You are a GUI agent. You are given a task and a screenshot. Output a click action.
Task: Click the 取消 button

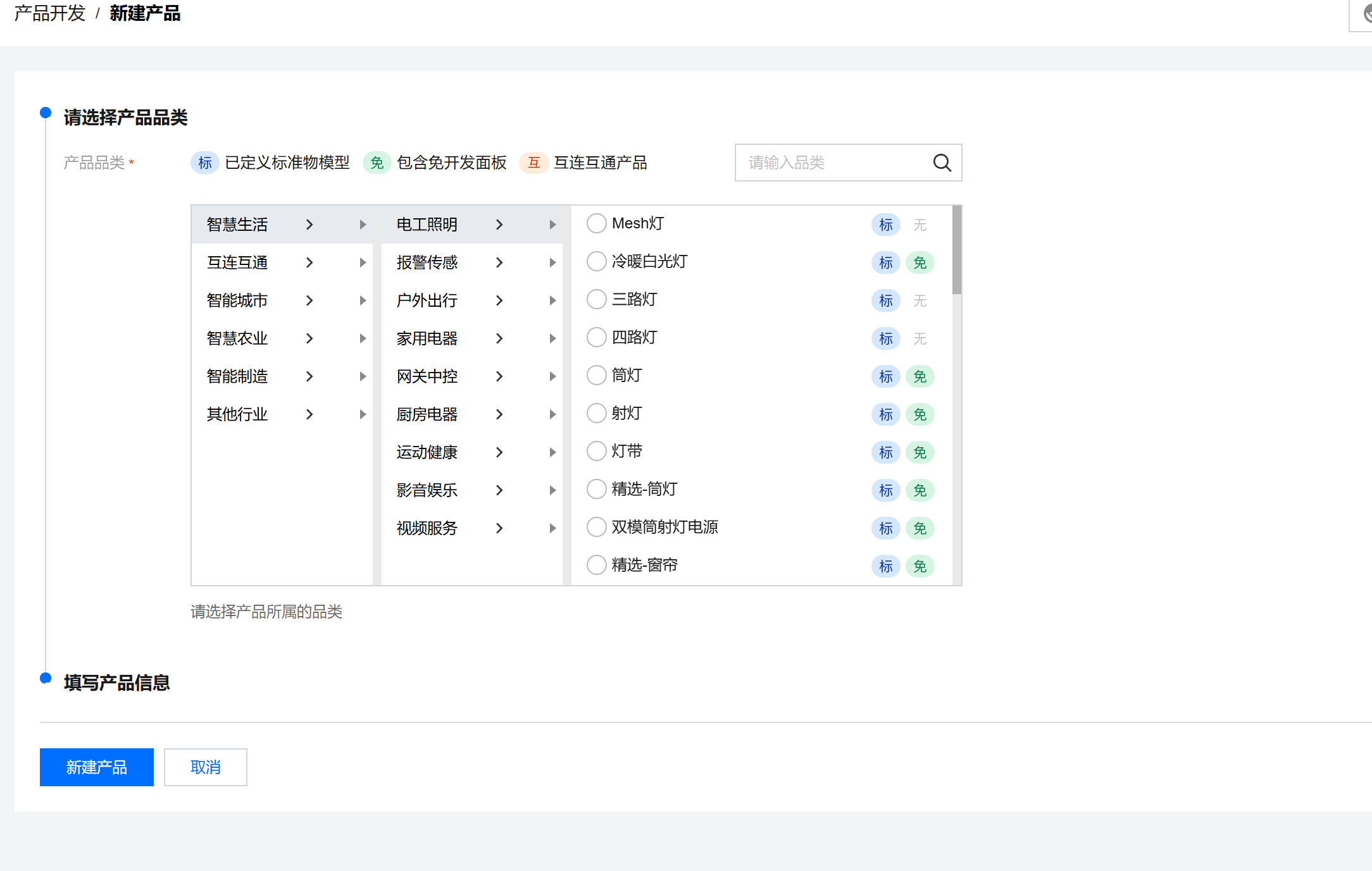tap(205, 767)
